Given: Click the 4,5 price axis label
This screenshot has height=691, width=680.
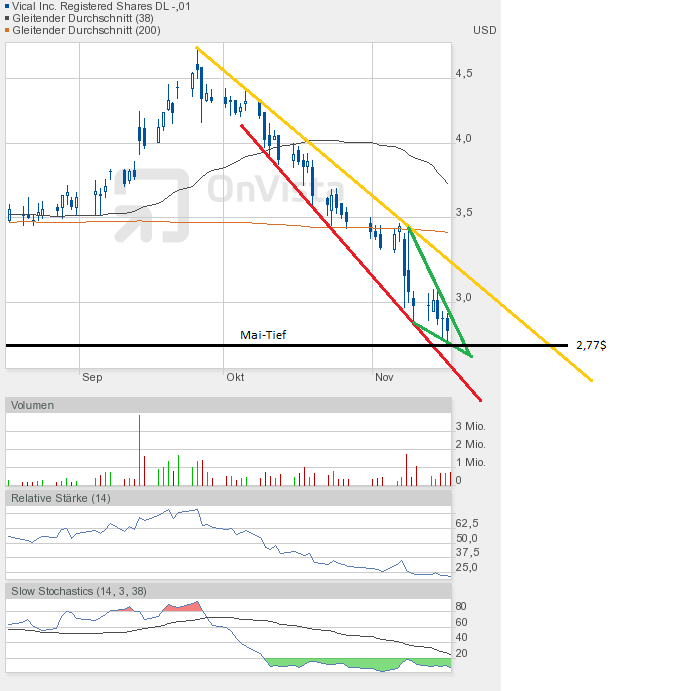Looking at the screenshot, I should 464,74.
